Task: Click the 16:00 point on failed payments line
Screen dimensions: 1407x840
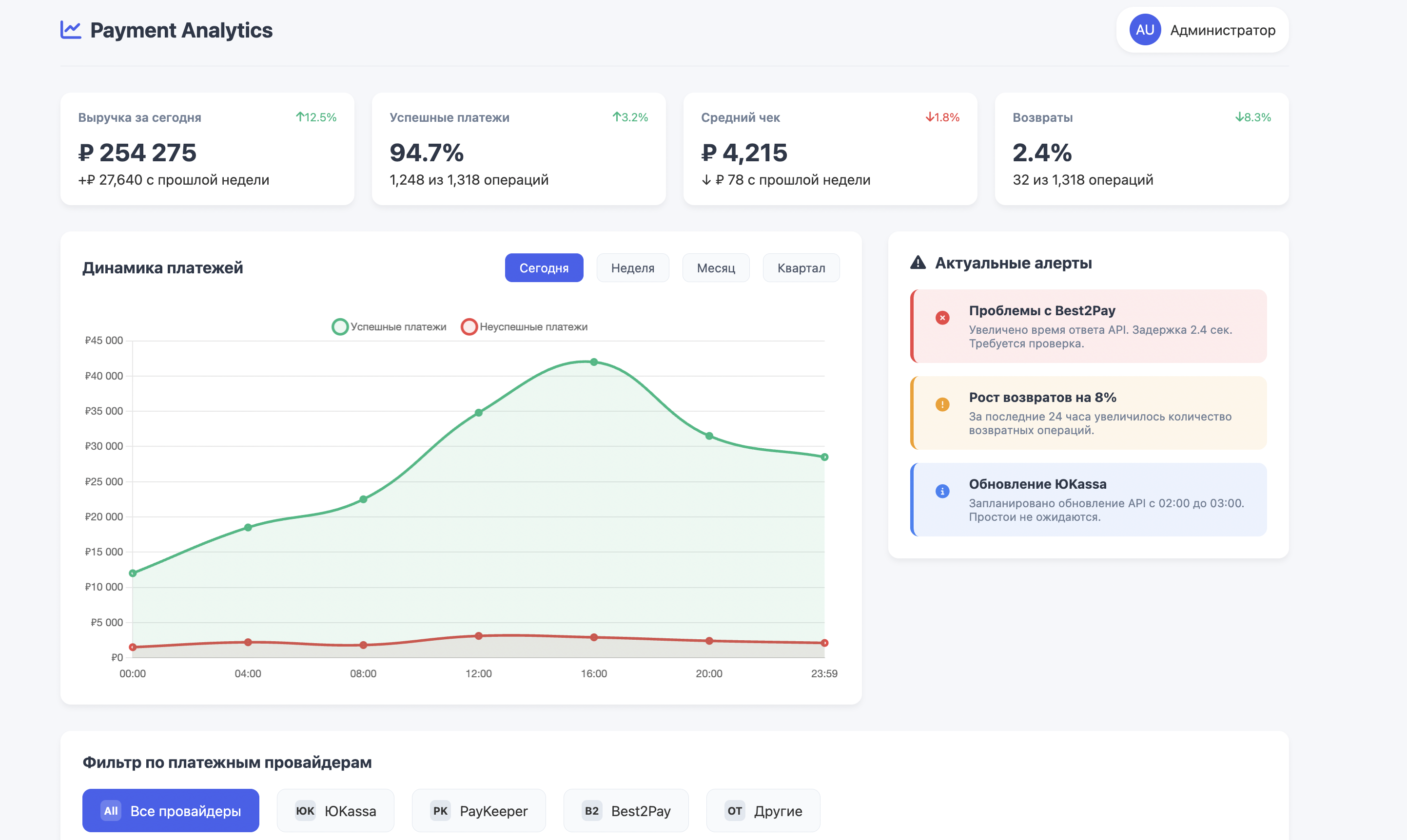Action: [x=594, y=637]
